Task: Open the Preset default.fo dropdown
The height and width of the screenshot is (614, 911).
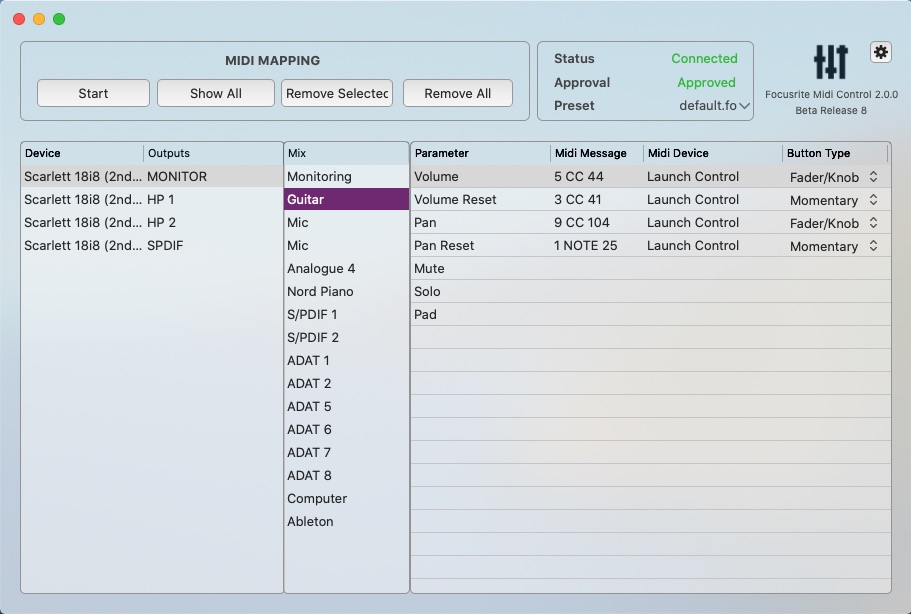Action: 715,106
